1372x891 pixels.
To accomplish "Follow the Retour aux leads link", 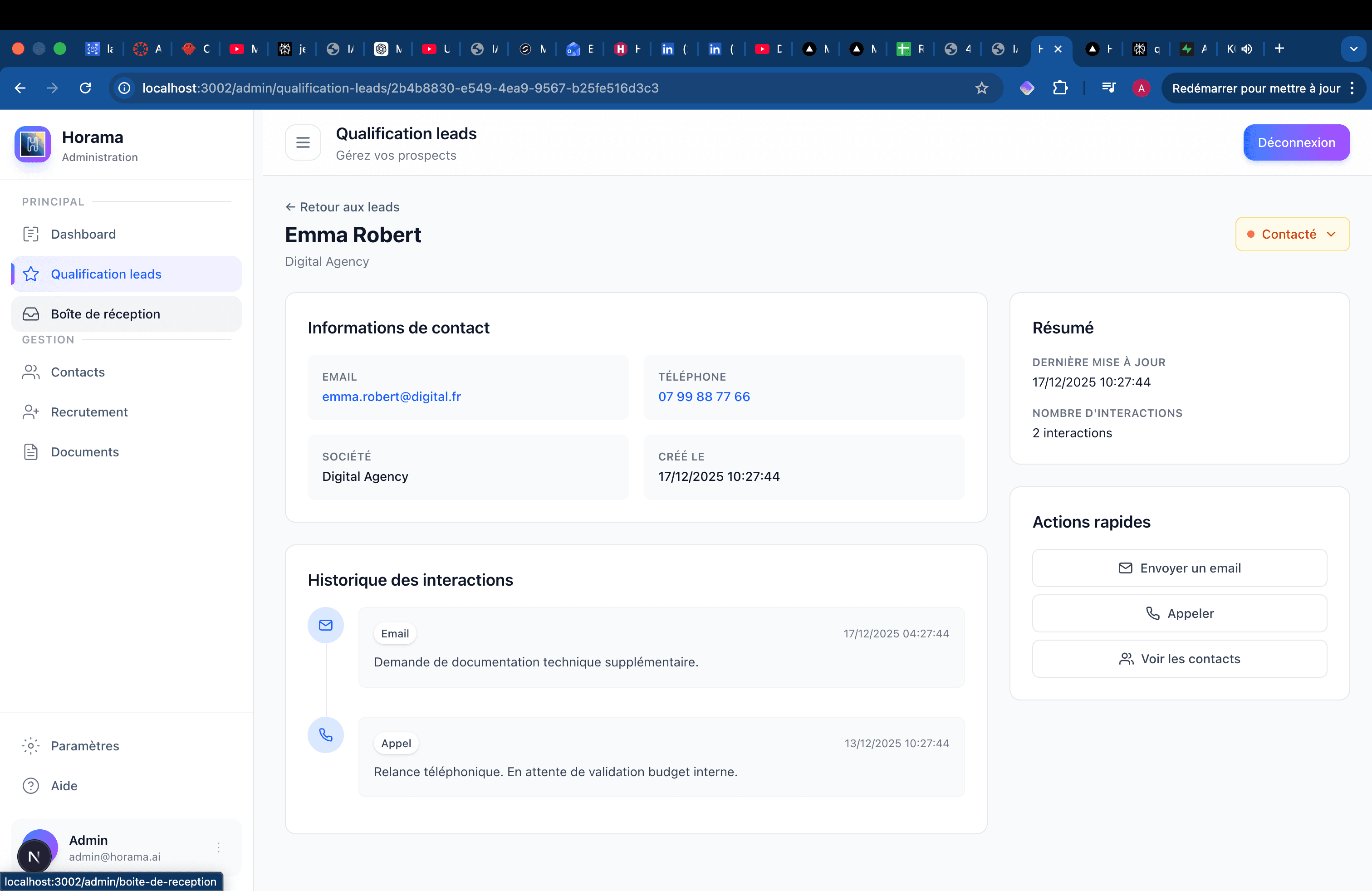I will (x=342, y=207).
